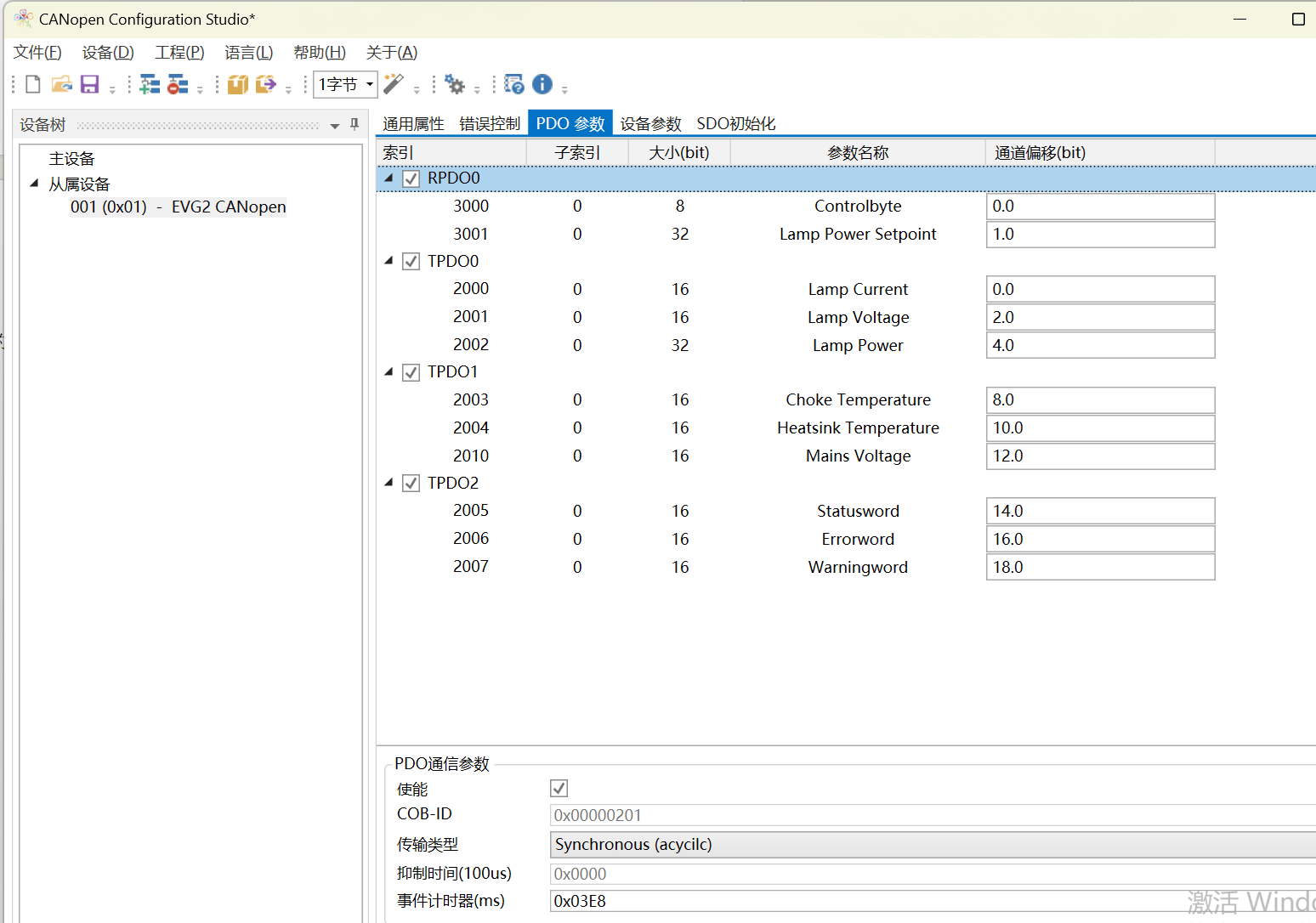
Task: Collapse the 从属设备 tree node
Action: [x=34, y=184]
